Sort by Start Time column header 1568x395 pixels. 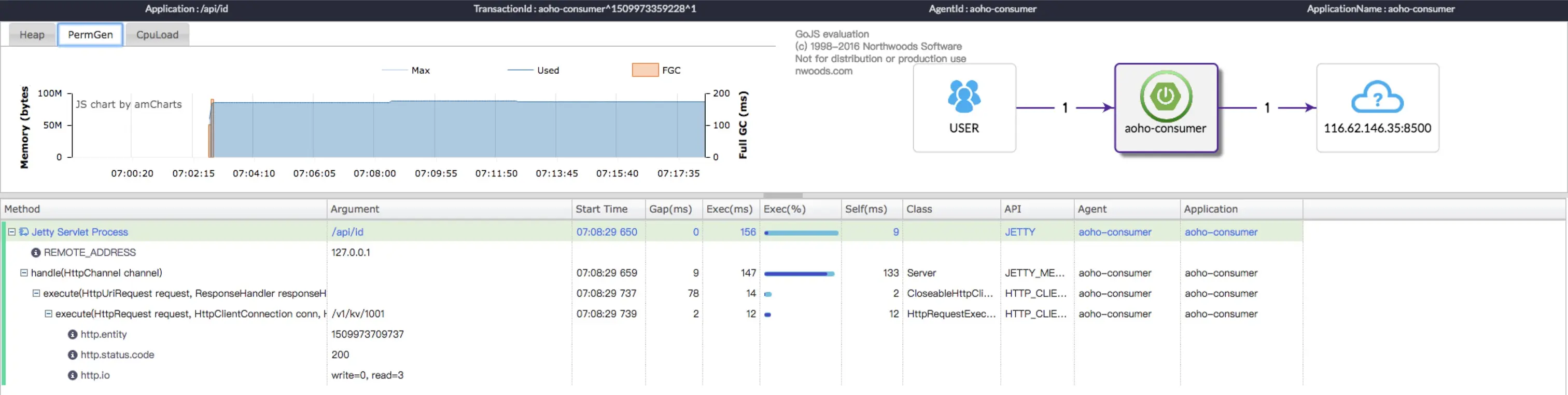tap(608, 209)
